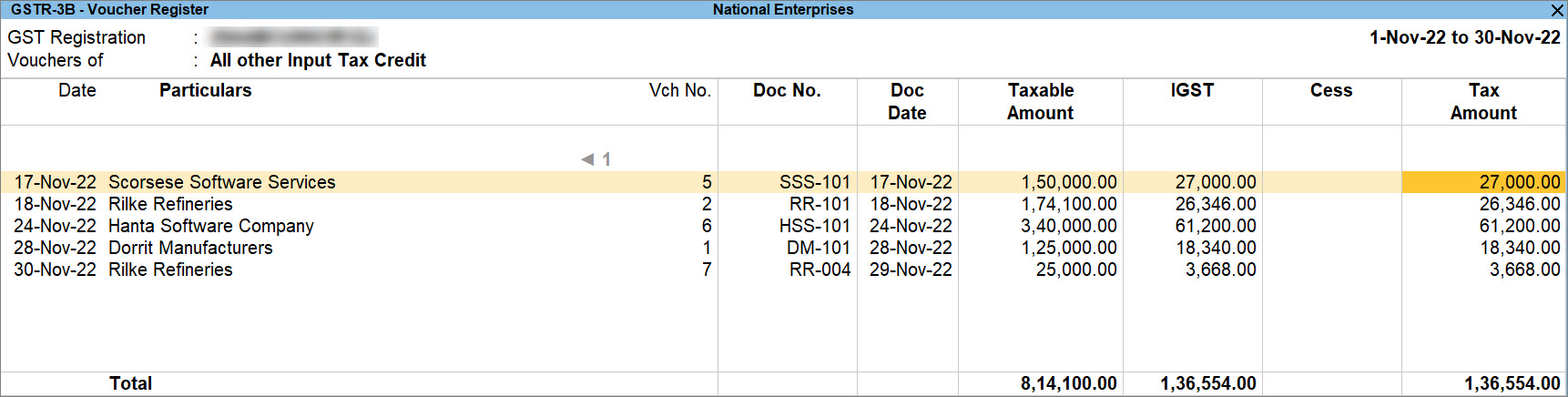Click the Cess column header
Image resolution: width=1568 pixels, height=397 pixels.
coord(1331,90)
